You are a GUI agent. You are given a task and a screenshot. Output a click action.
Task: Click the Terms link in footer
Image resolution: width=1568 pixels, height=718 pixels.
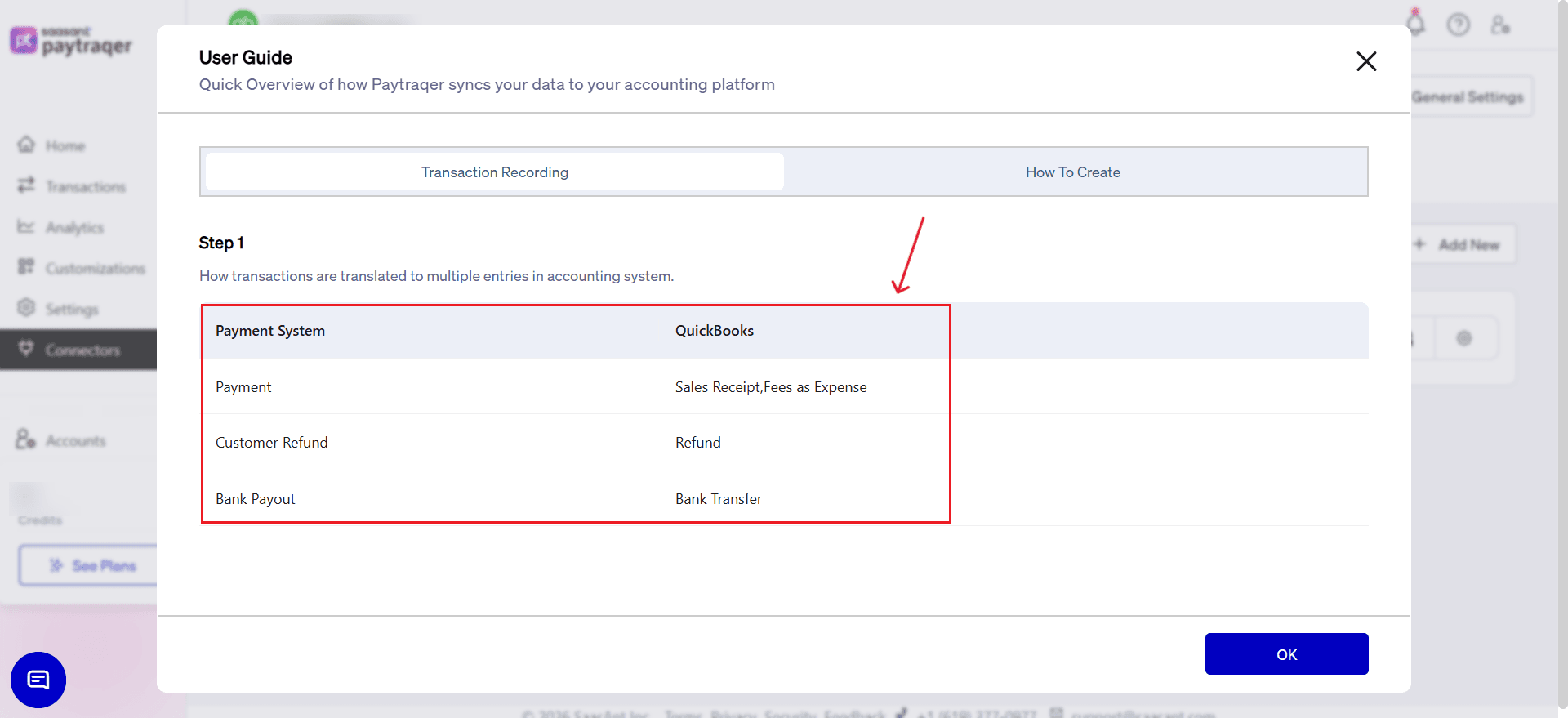pos(684,715)
